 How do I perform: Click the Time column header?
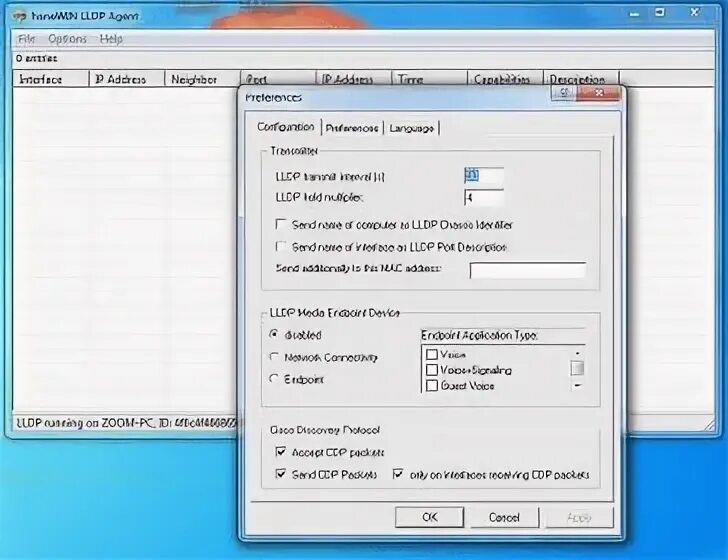click(429, 78)
